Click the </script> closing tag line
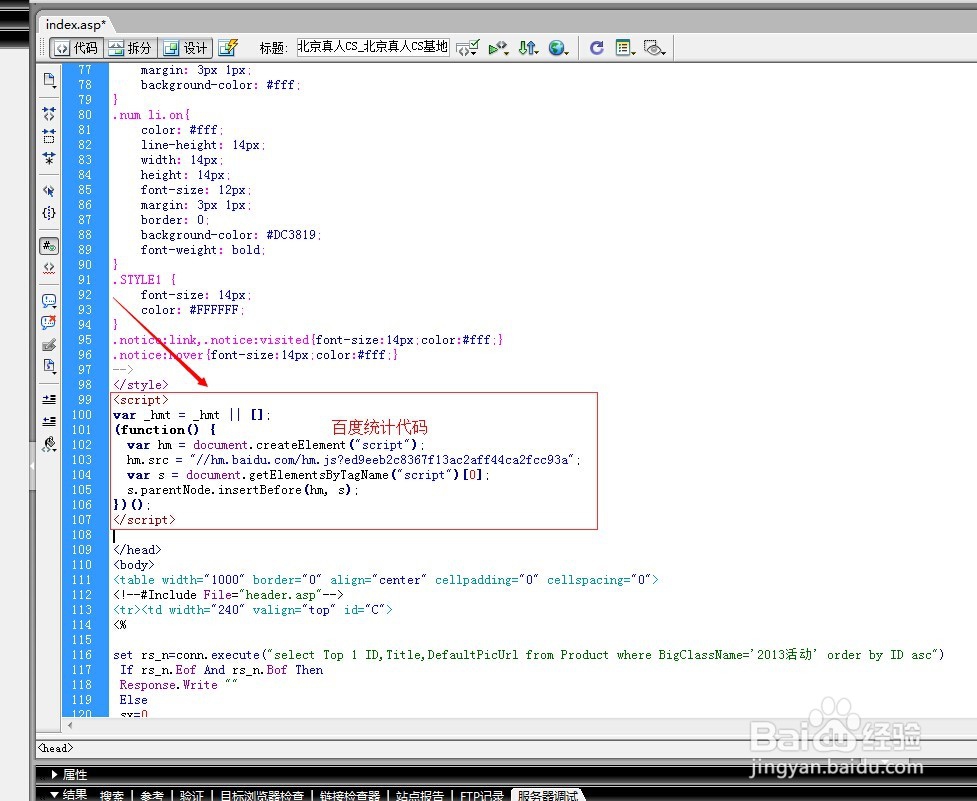The width and height of the screenshot is (977, 801). point(144,519)
